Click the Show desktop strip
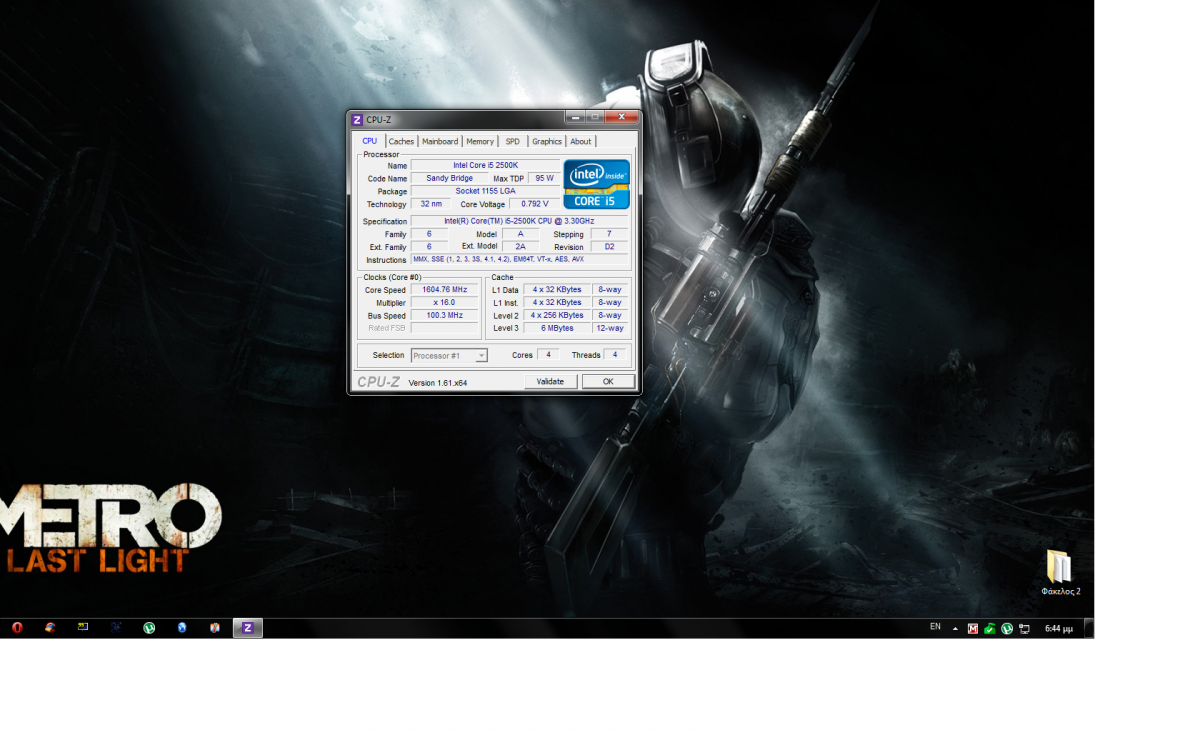Image resolution: width=1200 pixels, height=750 pixels. 1089,628
